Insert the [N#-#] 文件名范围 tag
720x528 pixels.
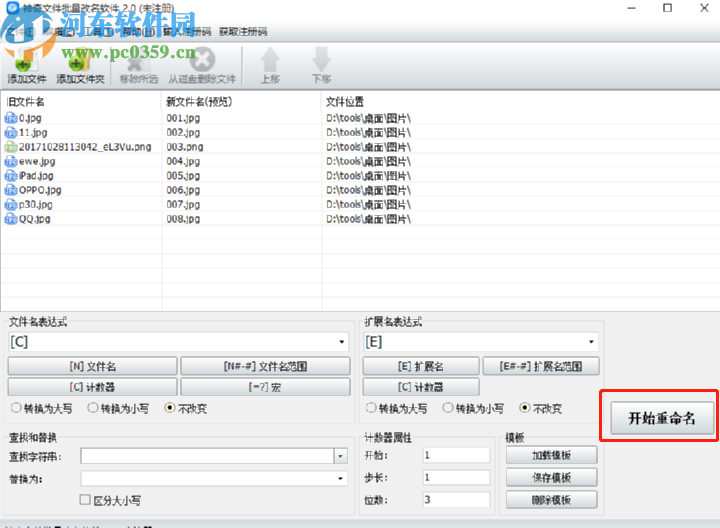265,366
